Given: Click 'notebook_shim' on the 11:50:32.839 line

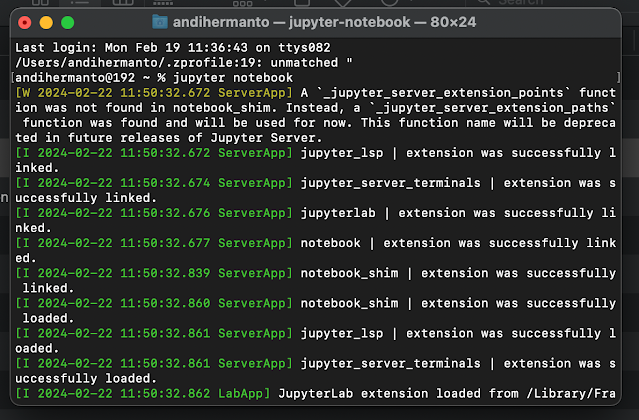Looking at the screenshot, I should coord(350,273).
